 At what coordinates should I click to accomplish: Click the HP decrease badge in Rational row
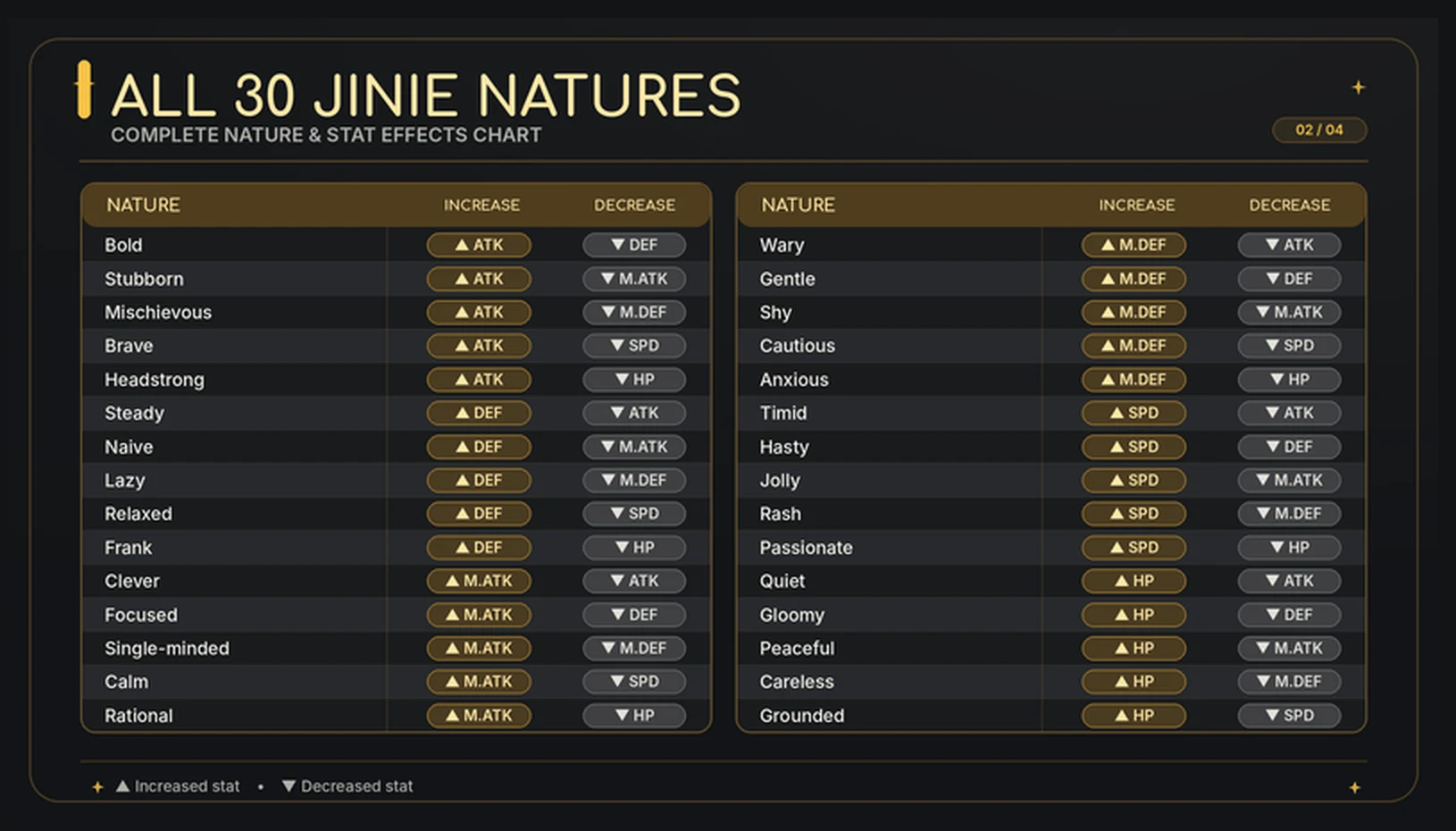634,716
